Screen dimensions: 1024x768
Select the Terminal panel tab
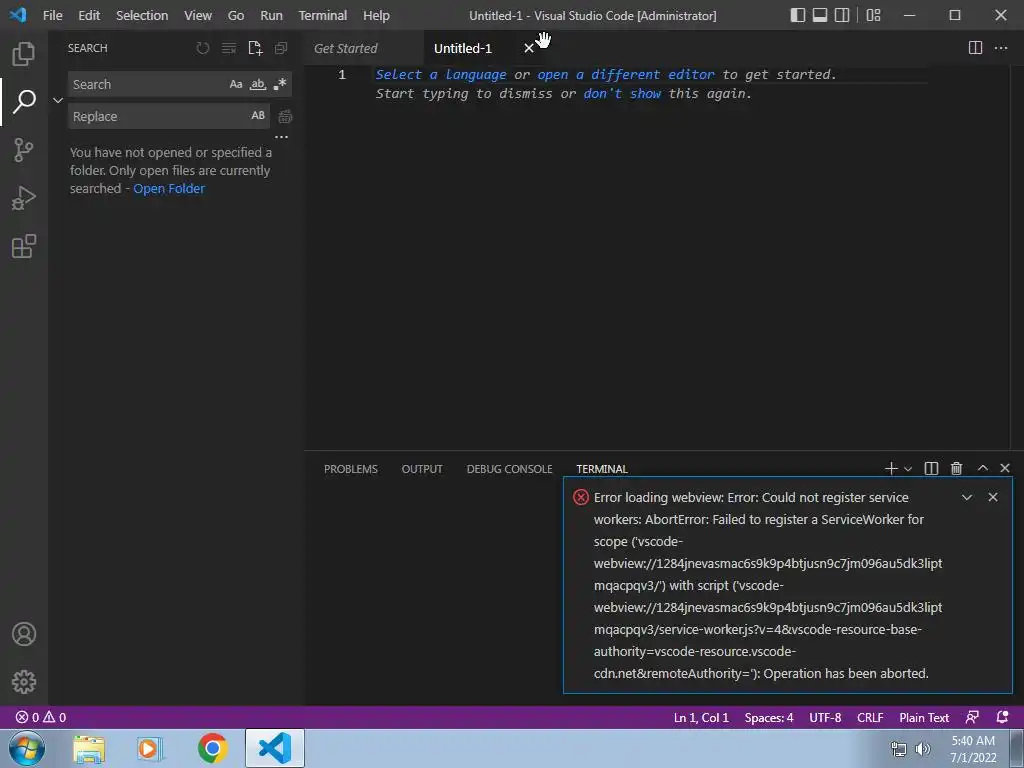601,469
